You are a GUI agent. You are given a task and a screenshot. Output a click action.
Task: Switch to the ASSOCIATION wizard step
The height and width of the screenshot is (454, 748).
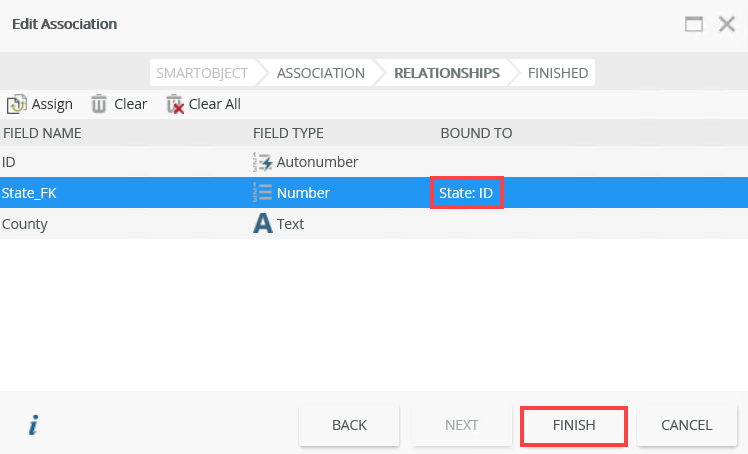coord(320,73)
